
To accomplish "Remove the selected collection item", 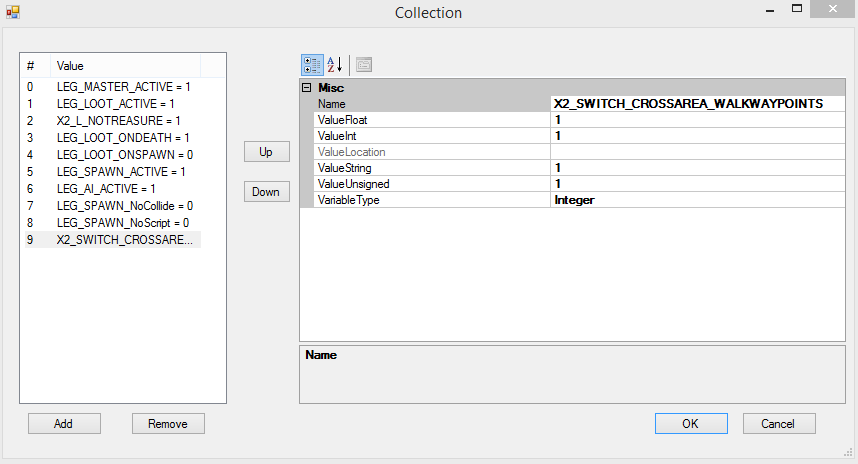I will click(168, 424).
